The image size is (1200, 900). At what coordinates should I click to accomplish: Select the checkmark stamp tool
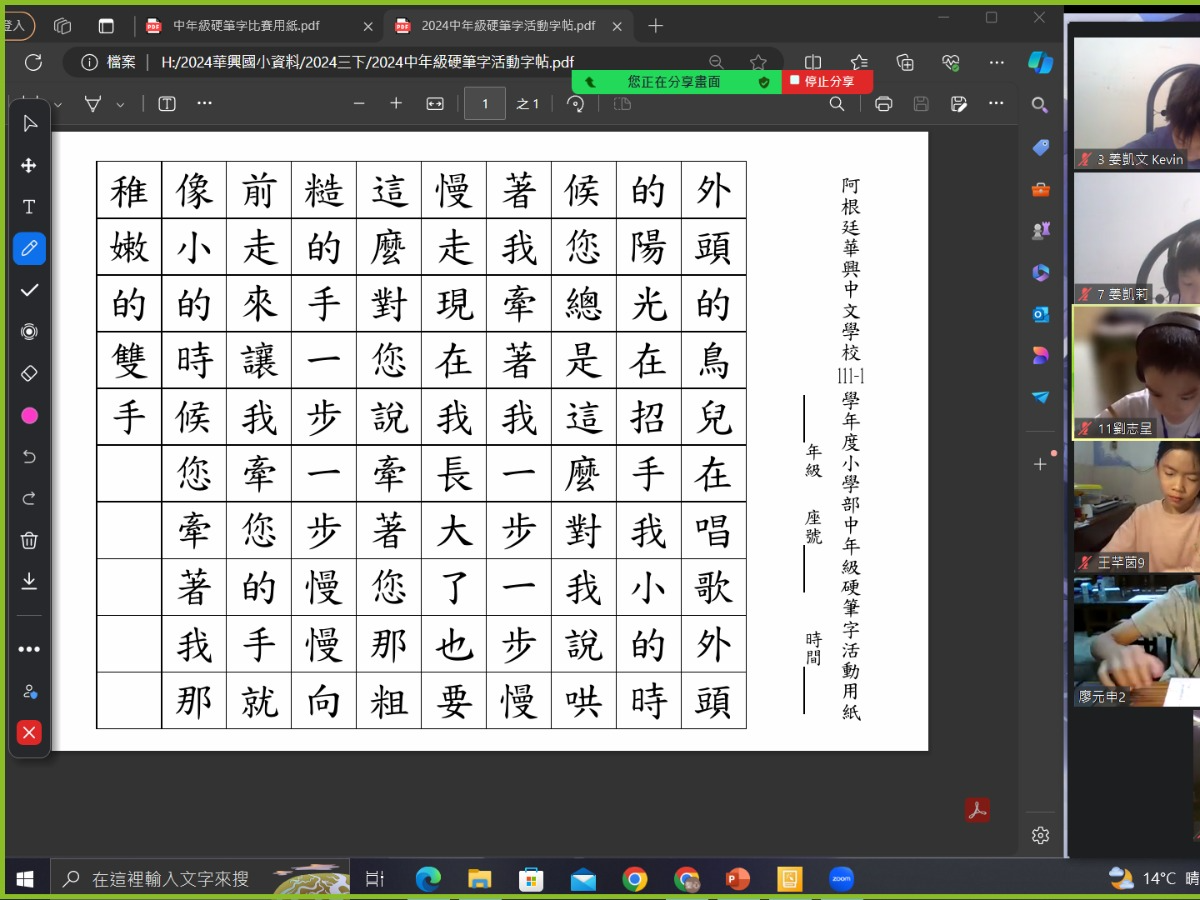29,290
